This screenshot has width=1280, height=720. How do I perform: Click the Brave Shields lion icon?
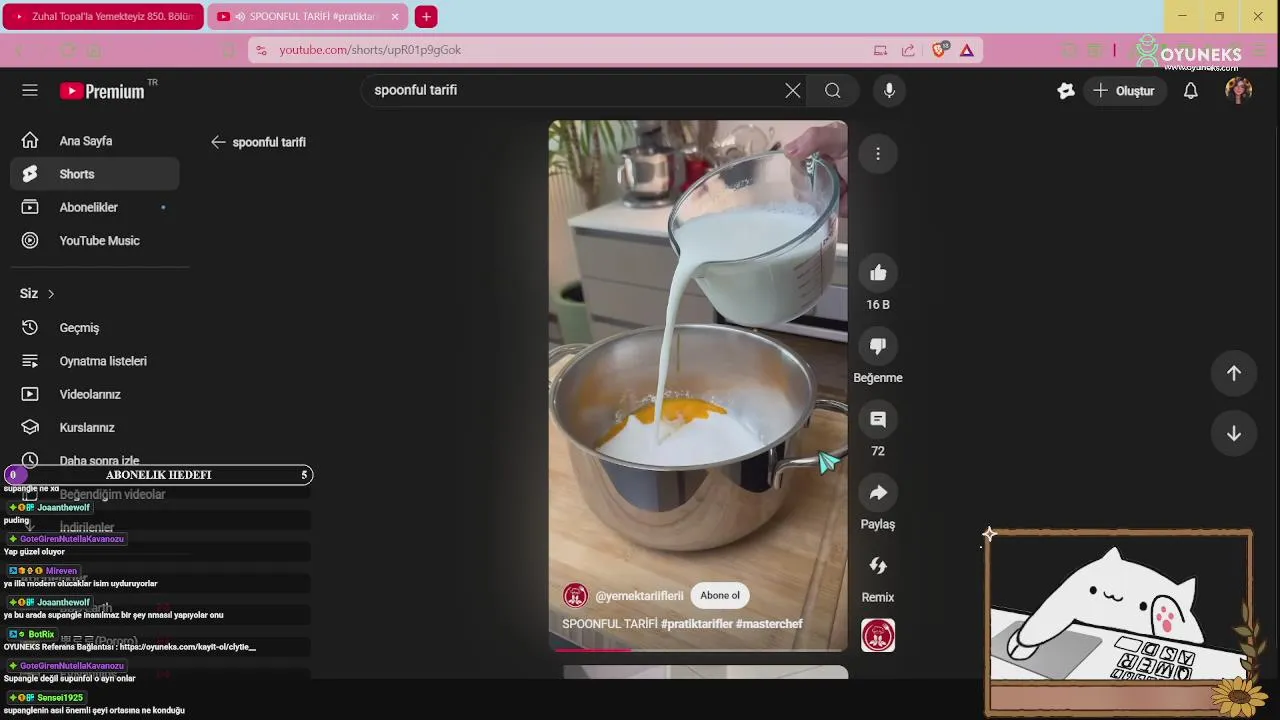(x=939, y=50)
